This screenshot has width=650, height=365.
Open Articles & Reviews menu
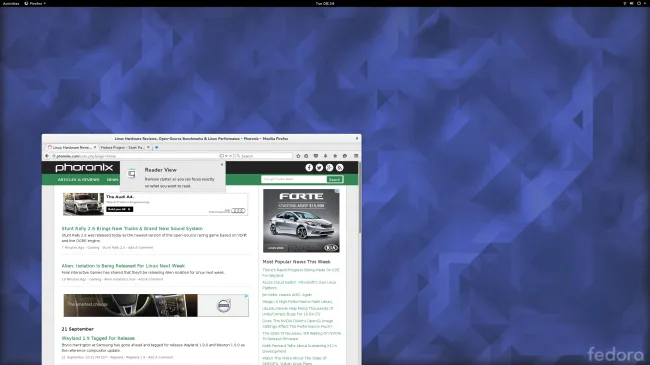[x=78, y=180]
